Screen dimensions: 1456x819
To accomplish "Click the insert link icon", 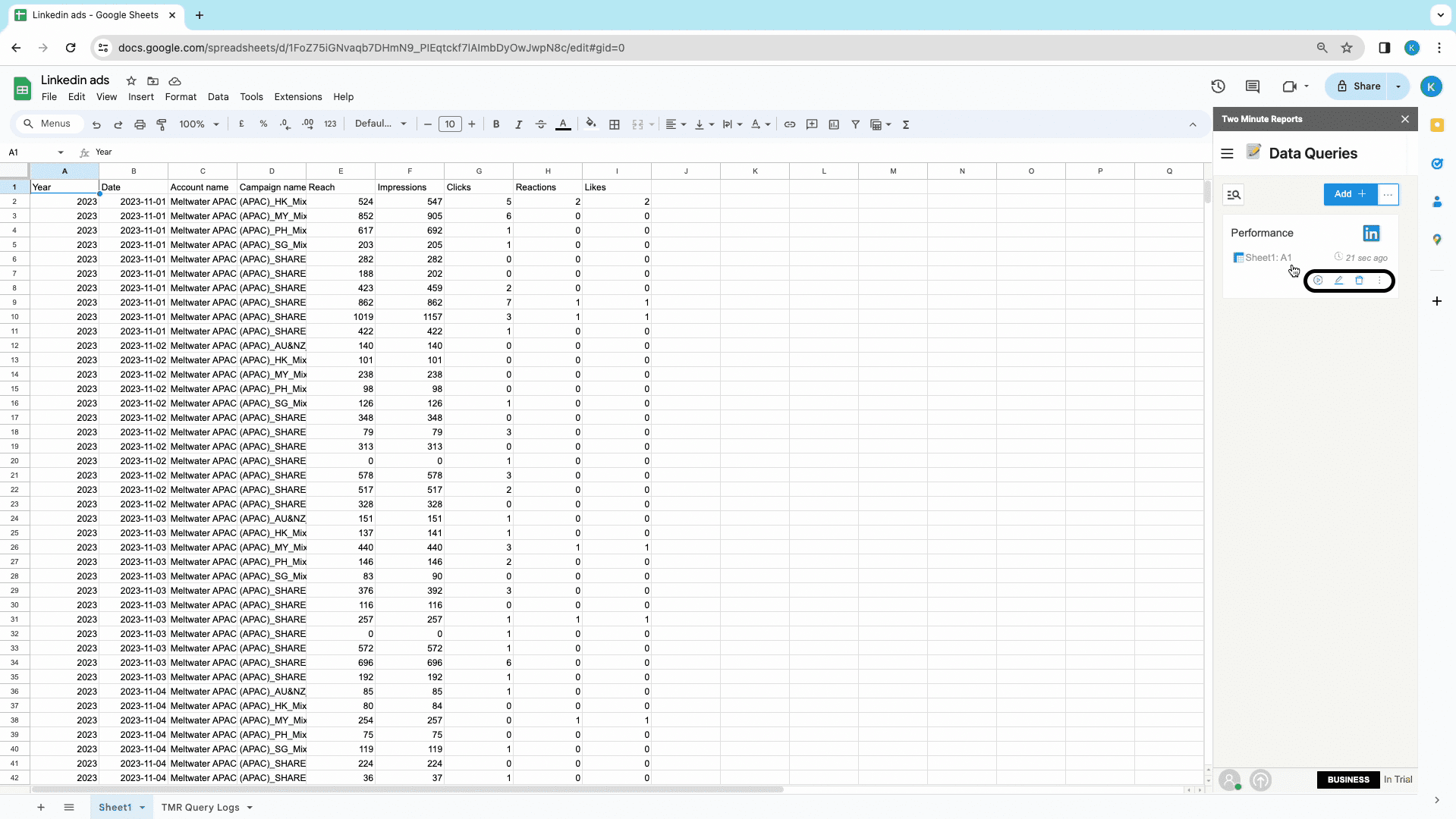I will [x=790, y=124].
